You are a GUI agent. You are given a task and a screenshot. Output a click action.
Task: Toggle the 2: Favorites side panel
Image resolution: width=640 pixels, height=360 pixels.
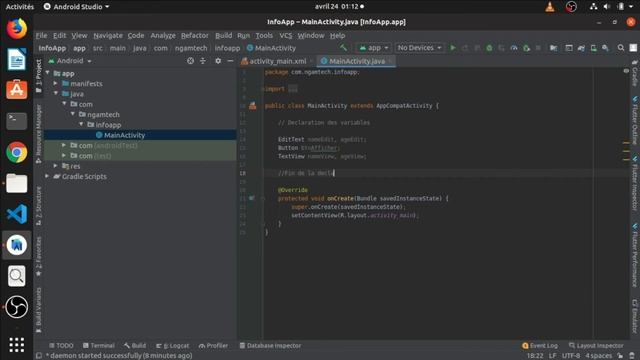38,256
